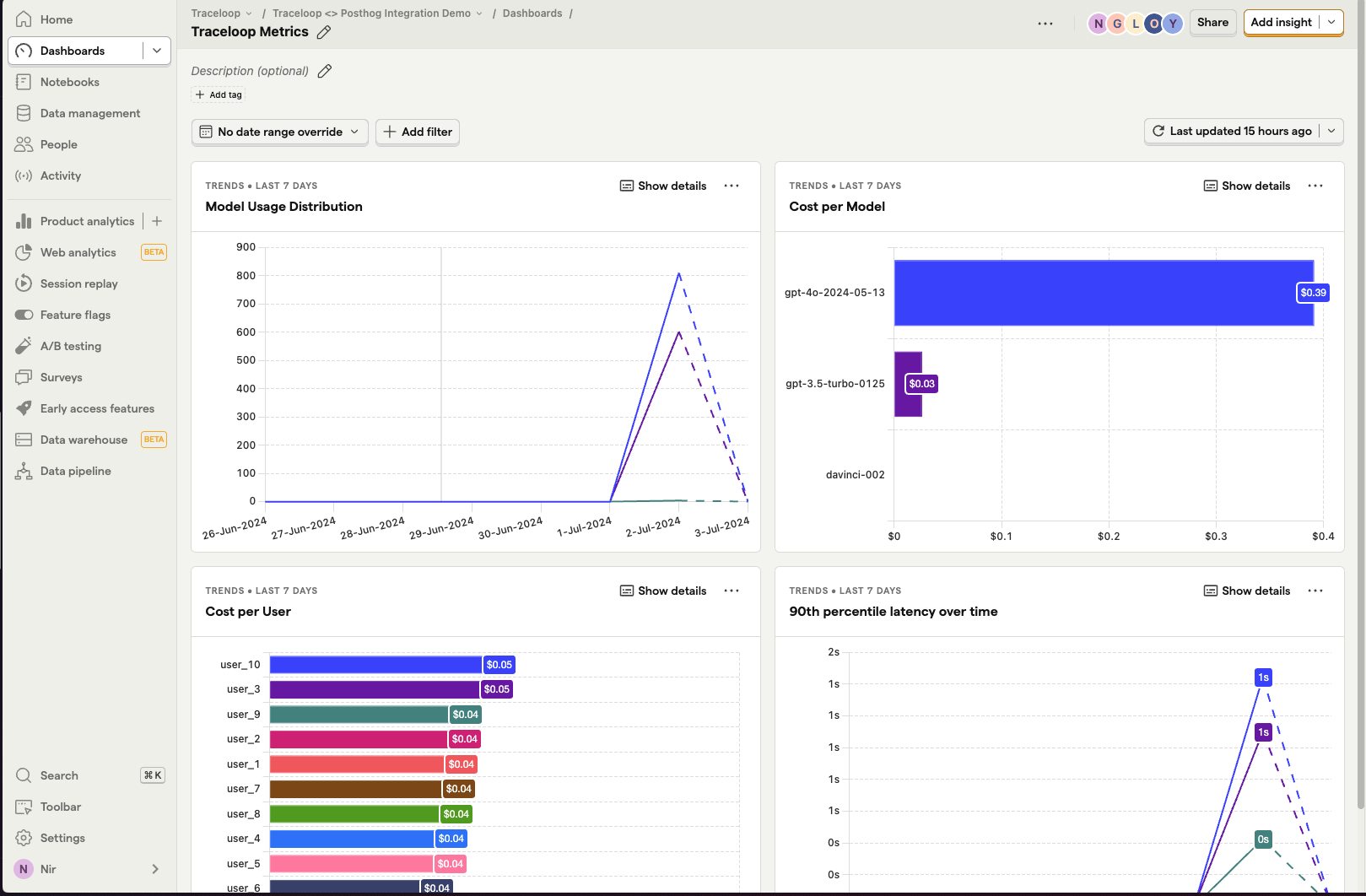Open the Add insight dropdown arrow
Viewport: 1366px width, 896px height.
(x=1331, y=22)
